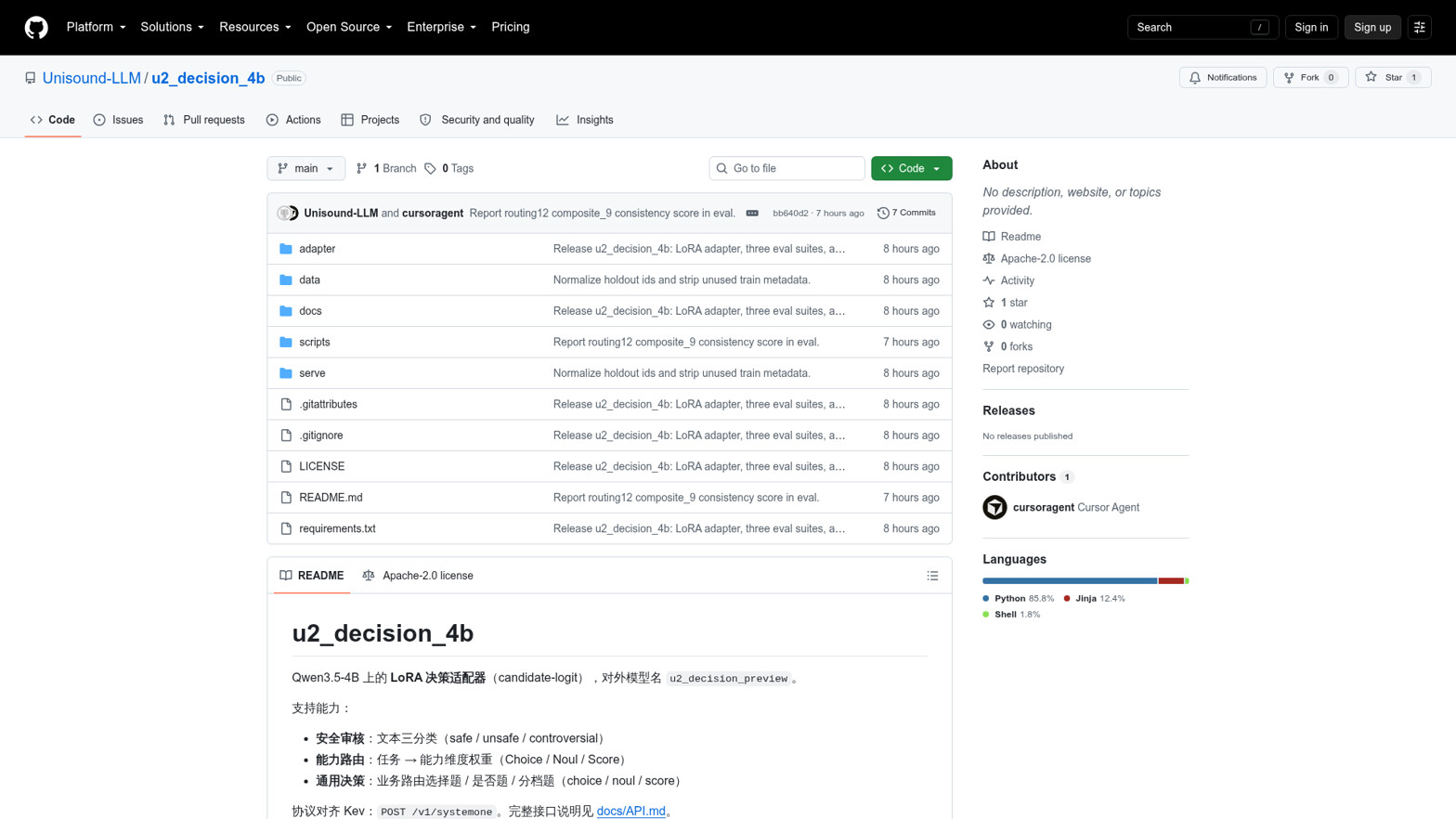
Task: Open the adapter folder
Action: pos(317,249)
